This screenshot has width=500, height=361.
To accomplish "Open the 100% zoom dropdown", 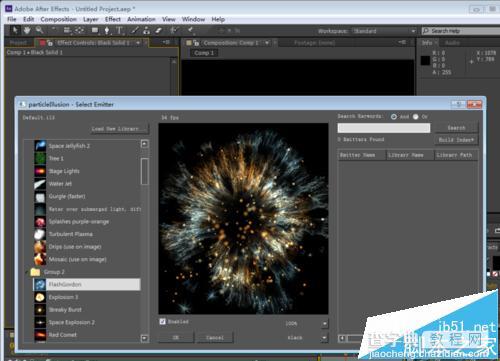I will pyautogui.click(x=324, y=323).
